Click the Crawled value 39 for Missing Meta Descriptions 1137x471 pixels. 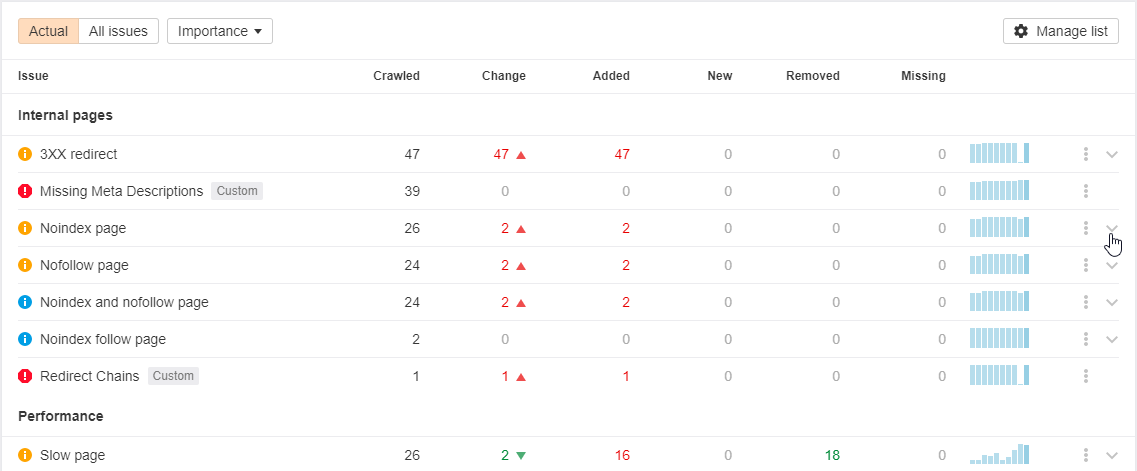tap(412, 191)
